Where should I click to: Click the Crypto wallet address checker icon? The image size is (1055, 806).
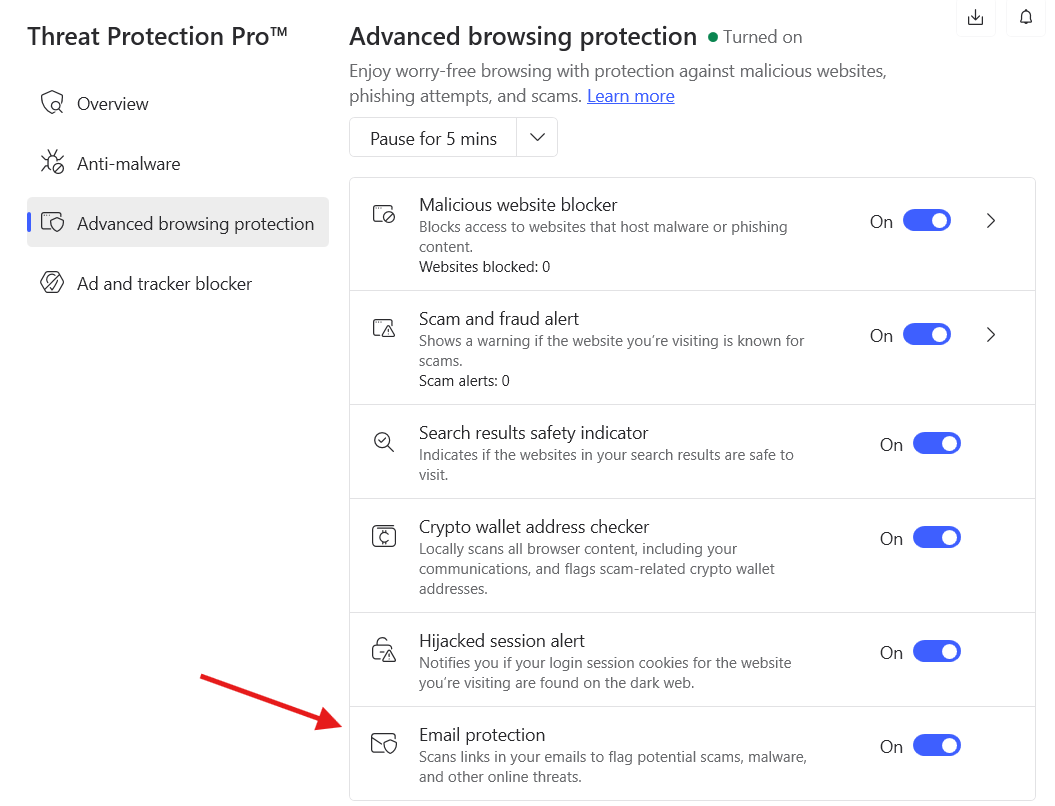(384, 536)
